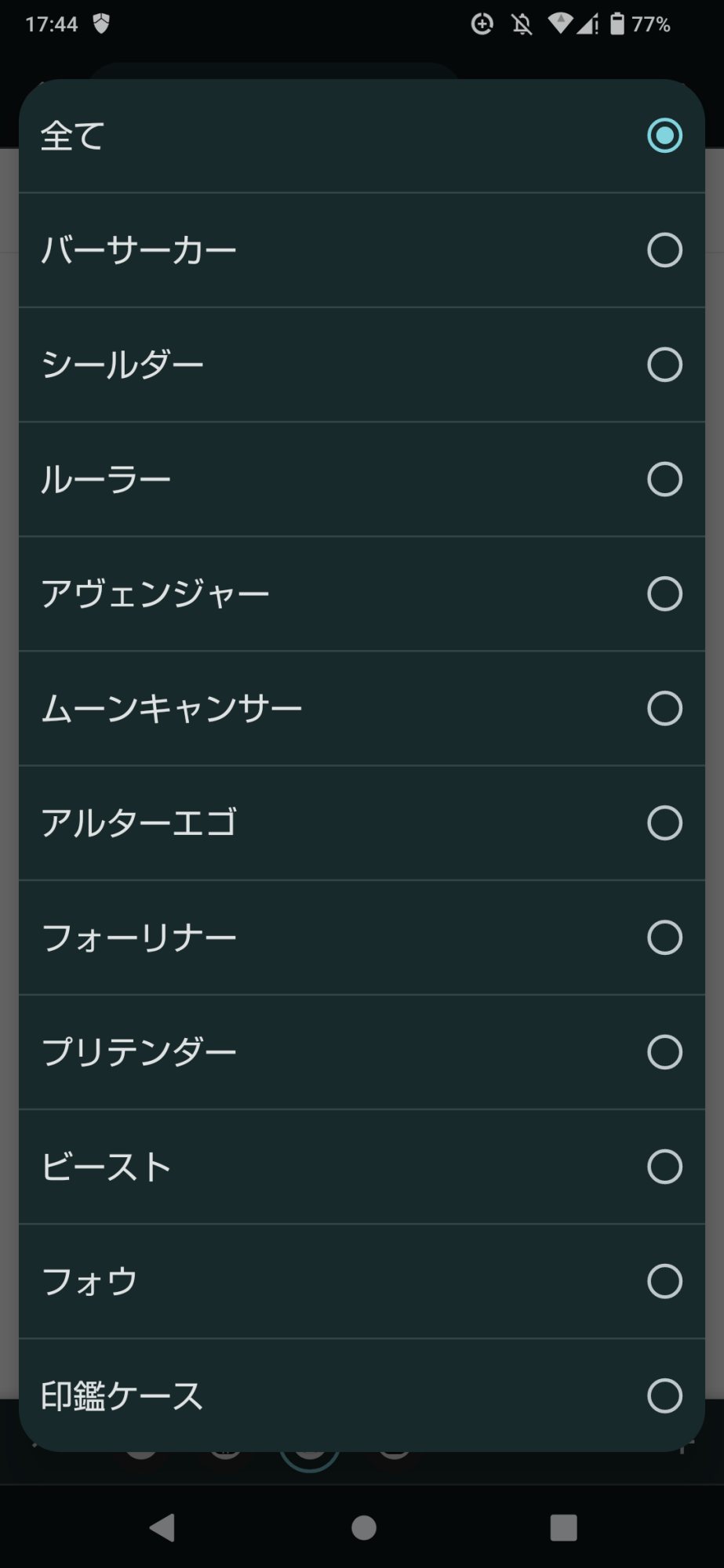This screenshot has width=724, height=1568.
Task: Pick フォーリナー radio button
Action: click(664, 937)
